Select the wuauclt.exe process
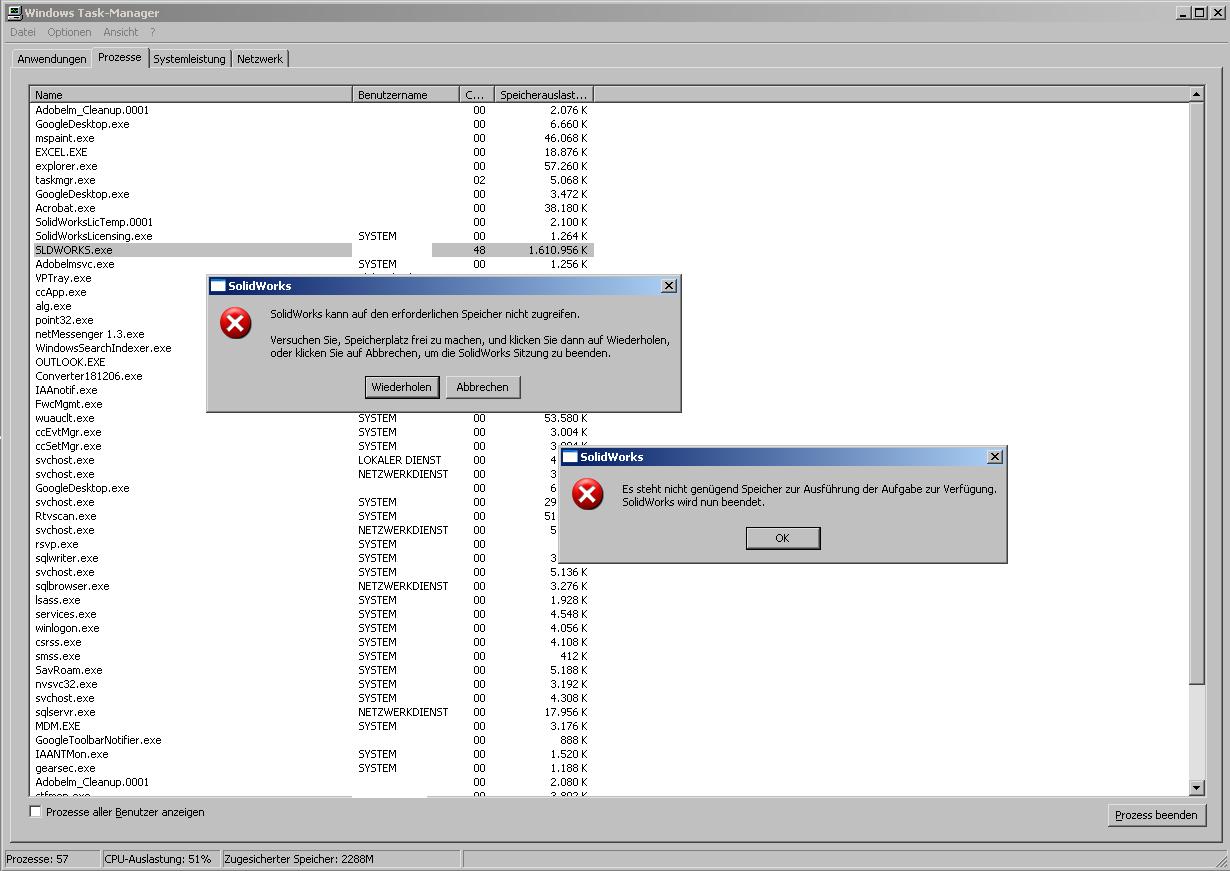The height and width of the screenshot is (871, 1230). (x=65, y=418)
